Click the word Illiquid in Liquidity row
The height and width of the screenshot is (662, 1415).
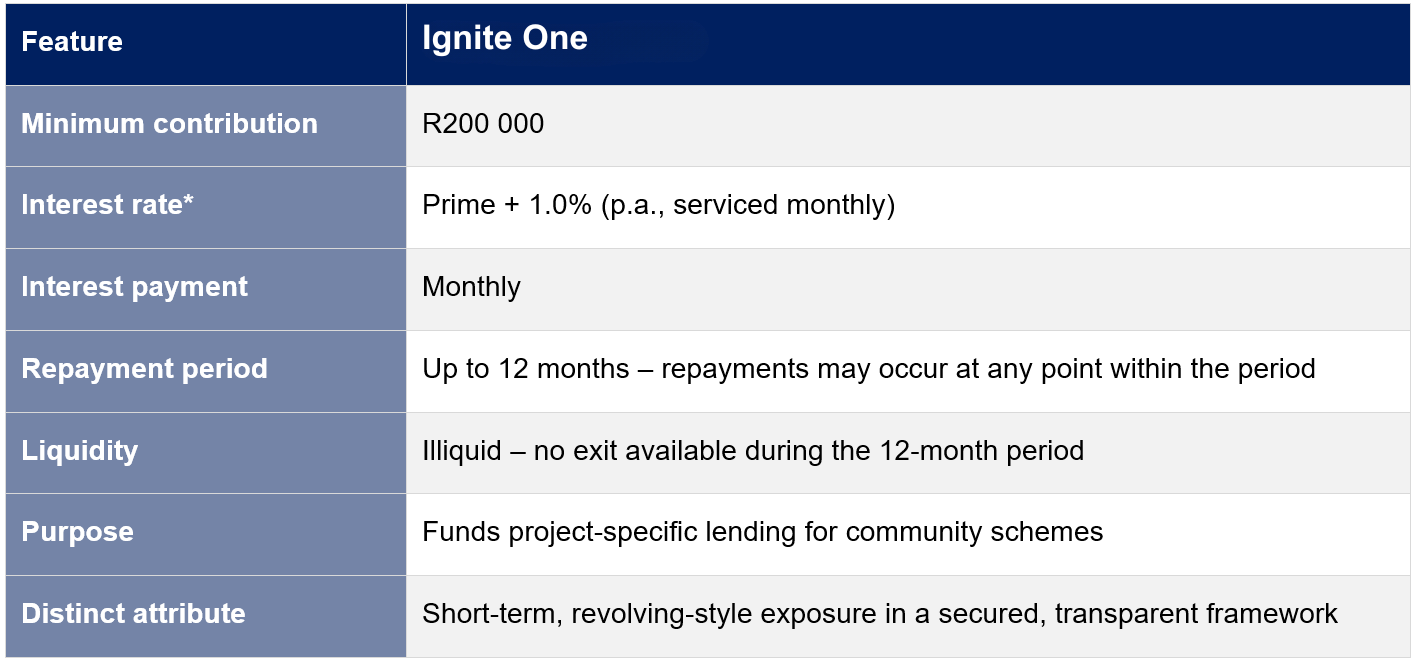(461, 450)
